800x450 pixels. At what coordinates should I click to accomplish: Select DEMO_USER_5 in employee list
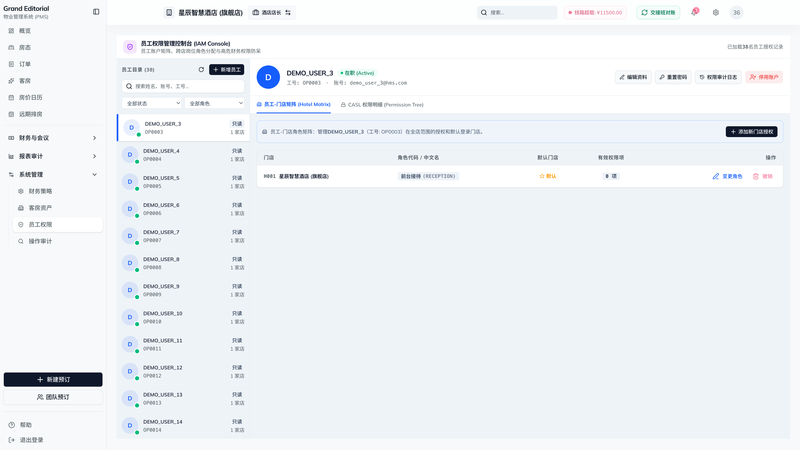pyautogui.click(x=183, y=182)
